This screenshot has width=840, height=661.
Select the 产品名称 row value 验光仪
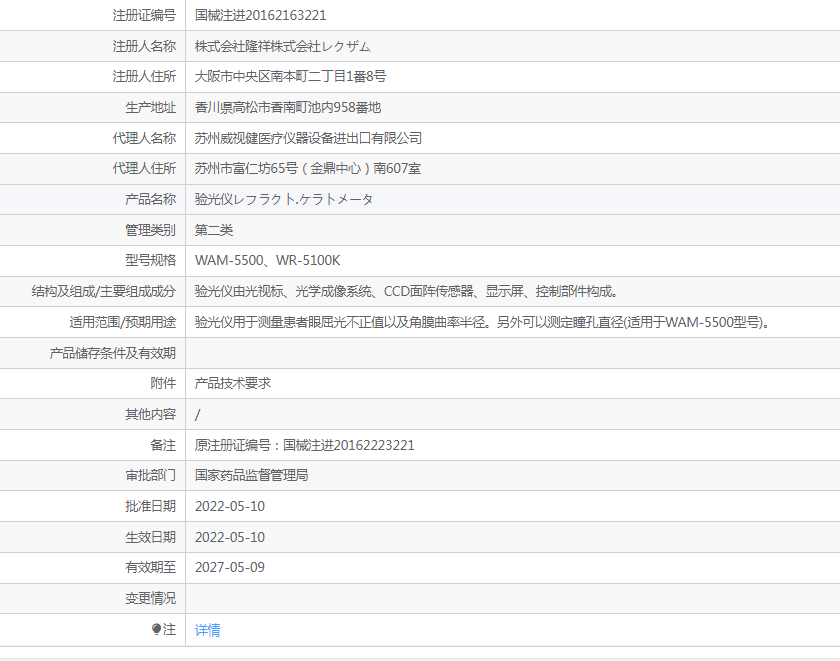pos(284,199)
